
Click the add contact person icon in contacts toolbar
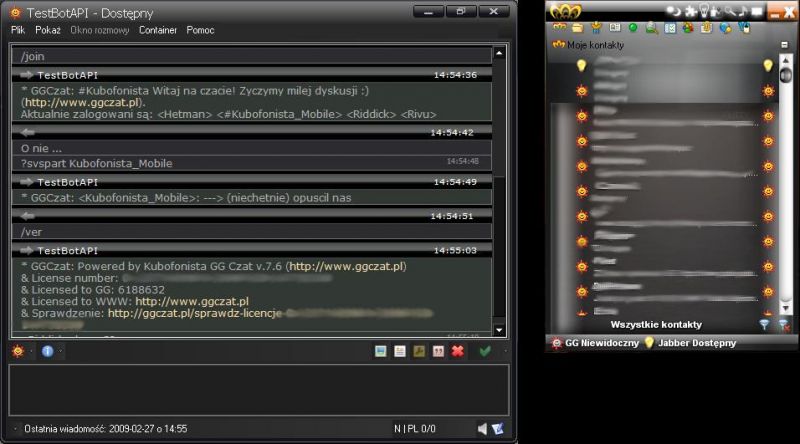pos(596,28)
